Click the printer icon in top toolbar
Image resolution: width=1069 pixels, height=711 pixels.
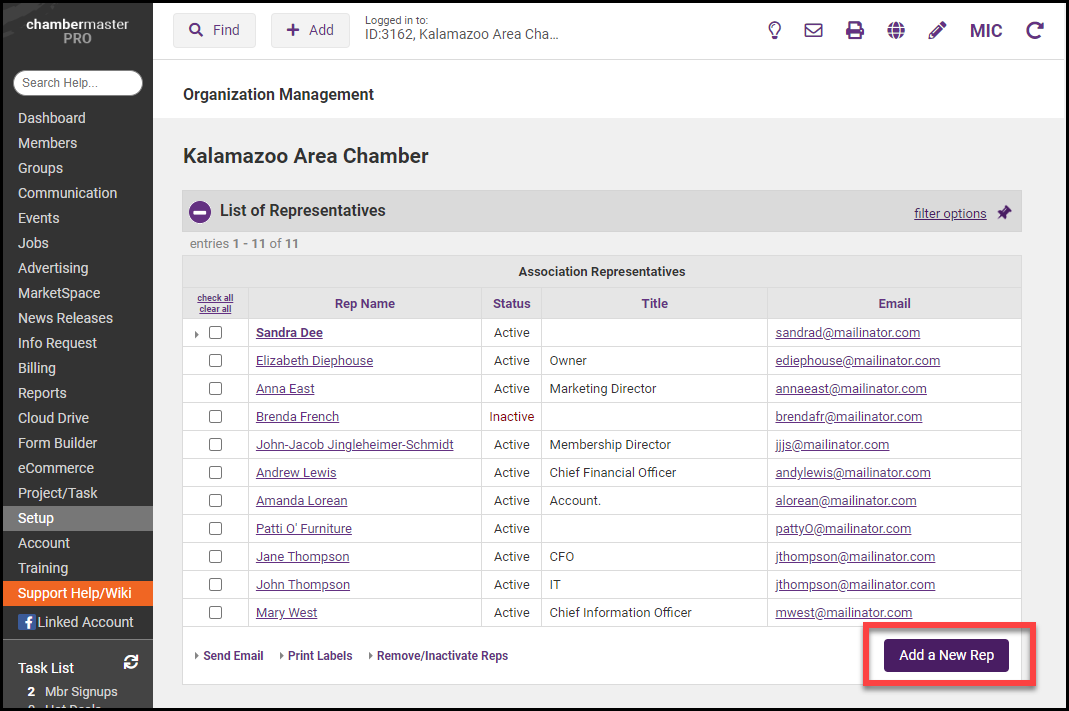point(855,30)
